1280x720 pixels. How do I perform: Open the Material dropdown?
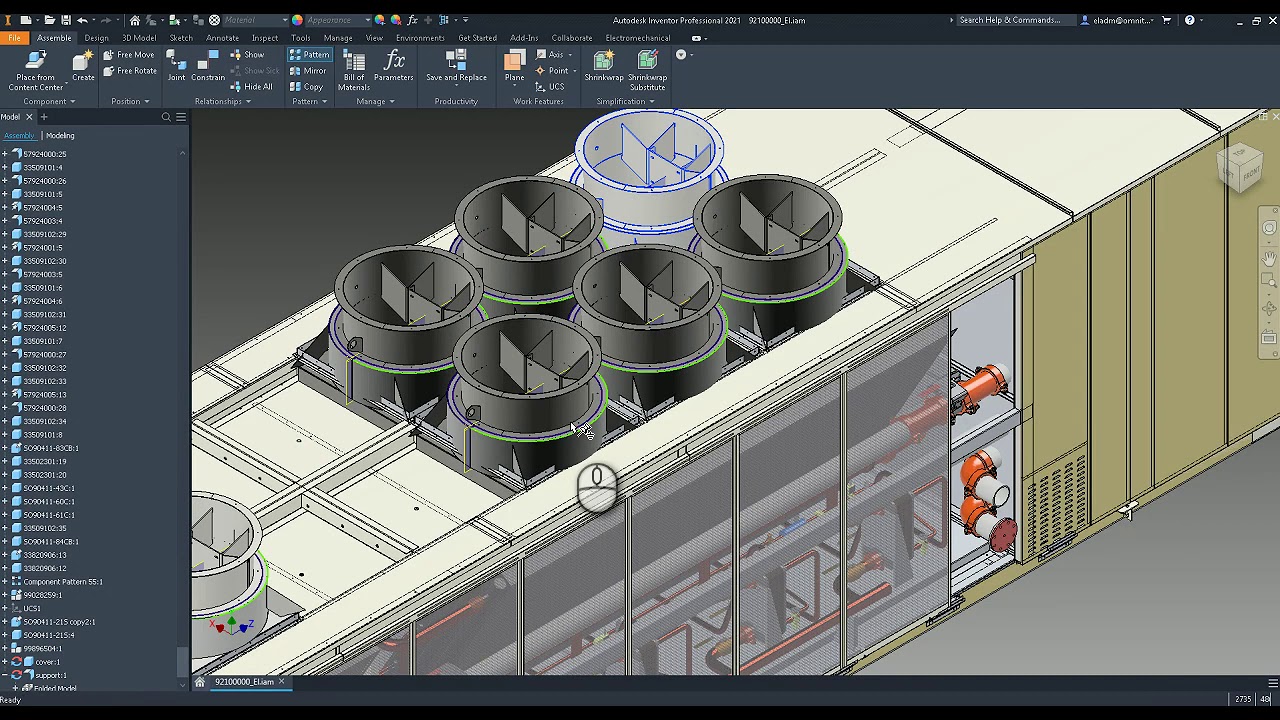[248, 20]
